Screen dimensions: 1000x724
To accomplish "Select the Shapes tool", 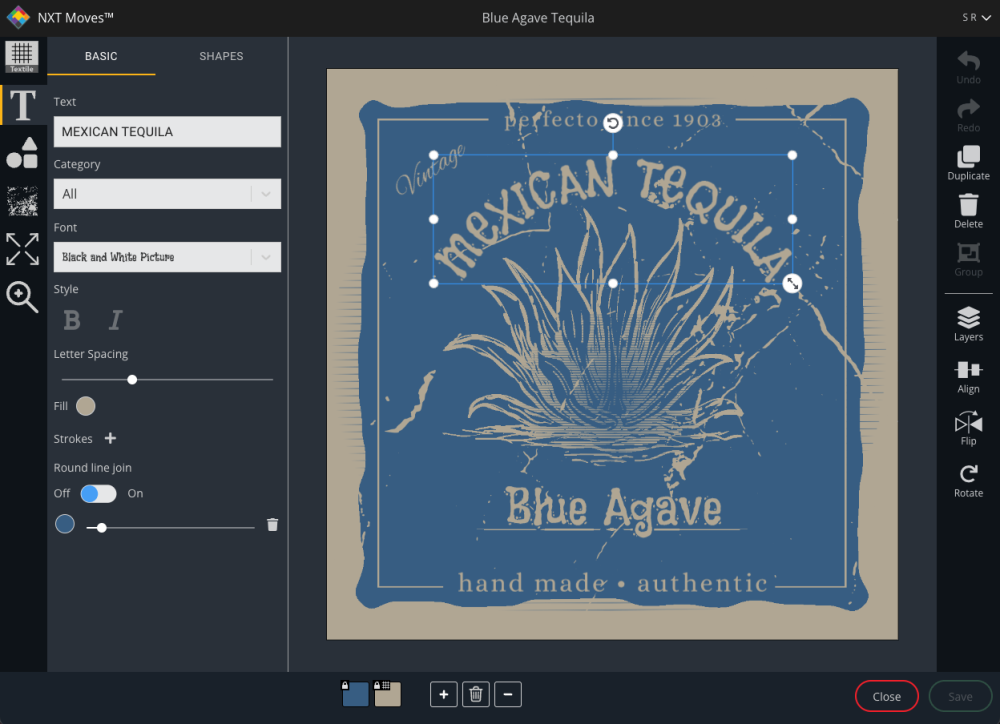I will point(21,152).
